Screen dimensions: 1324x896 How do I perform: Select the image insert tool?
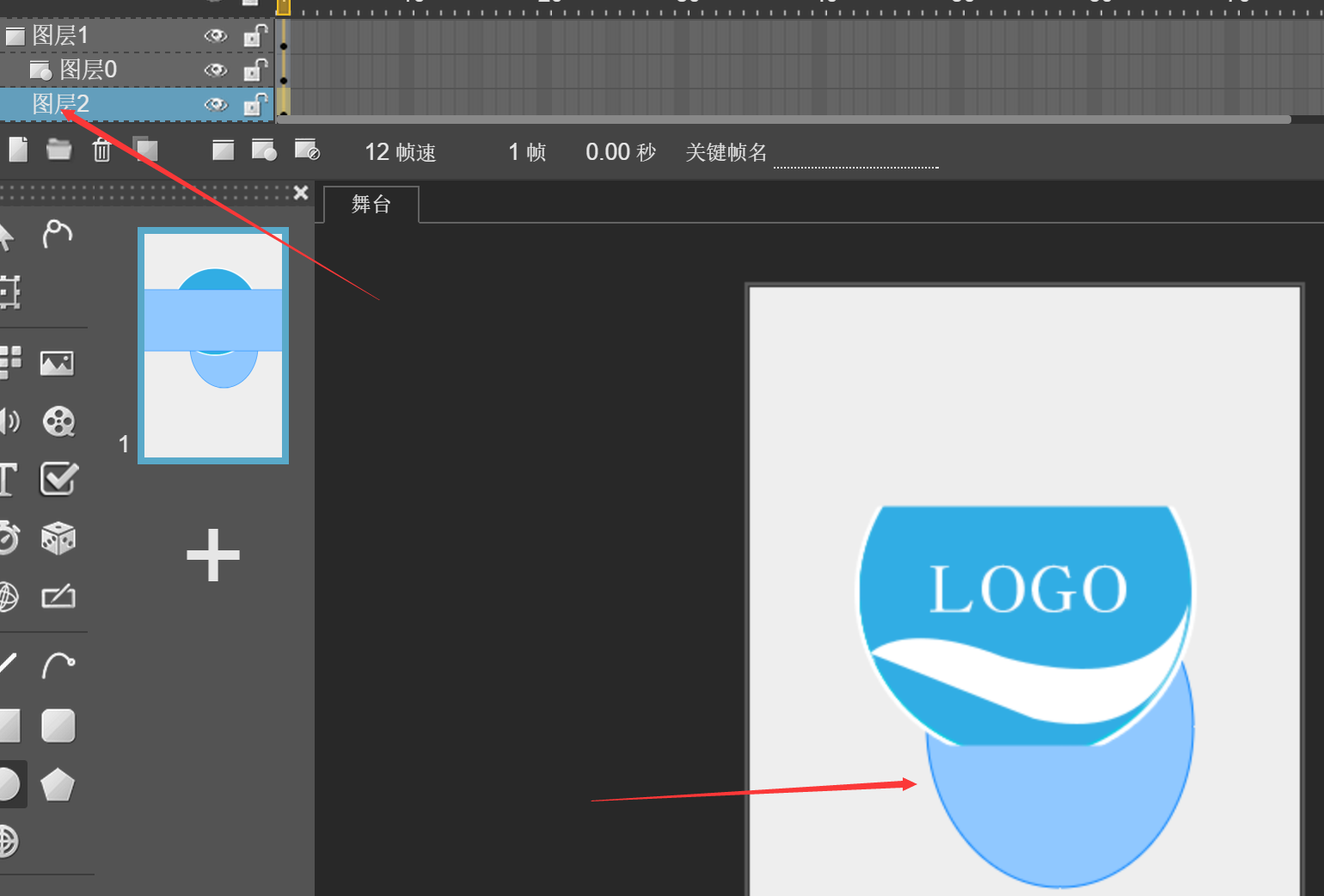(x=57, y=363)
